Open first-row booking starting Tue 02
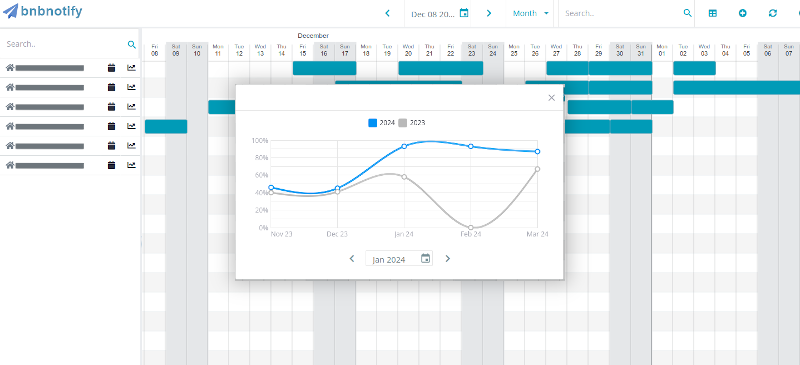The height and width of the screenshot is (365, 800). tap(694, 68)
